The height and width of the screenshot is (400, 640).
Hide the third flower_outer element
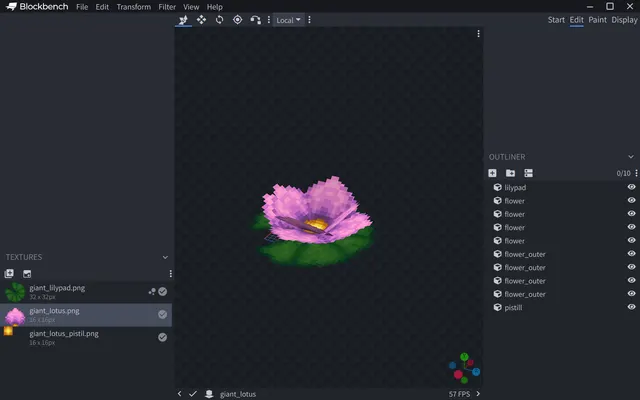click(631, 280)
